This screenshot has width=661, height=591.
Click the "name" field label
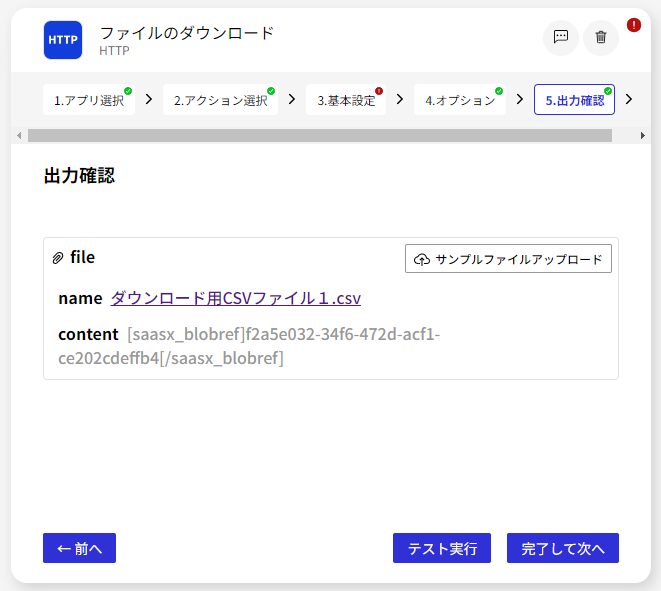tap(80, 298)
